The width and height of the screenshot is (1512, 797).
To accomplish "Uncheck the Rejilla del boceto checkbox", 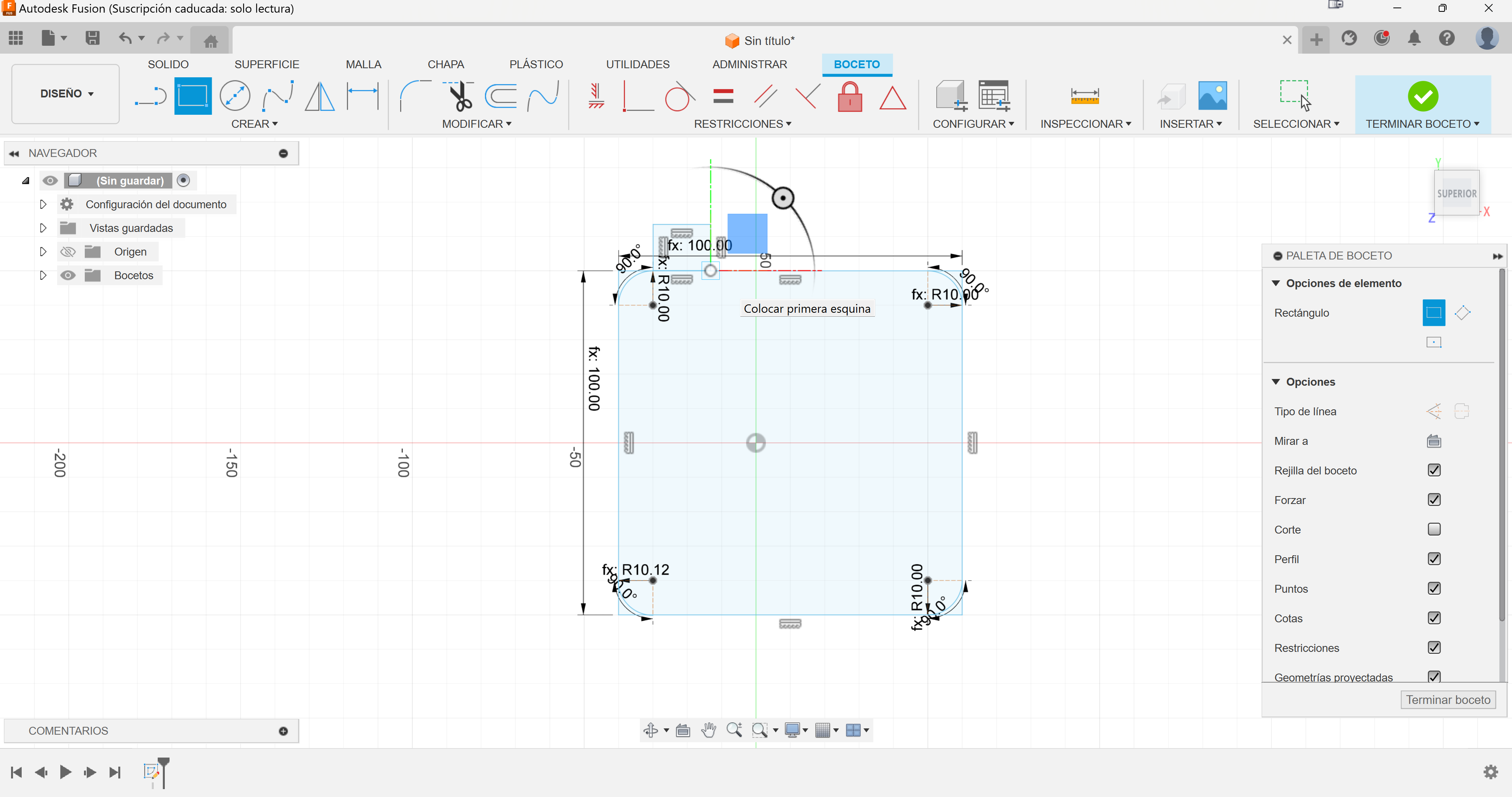I will coord(1434,470).
